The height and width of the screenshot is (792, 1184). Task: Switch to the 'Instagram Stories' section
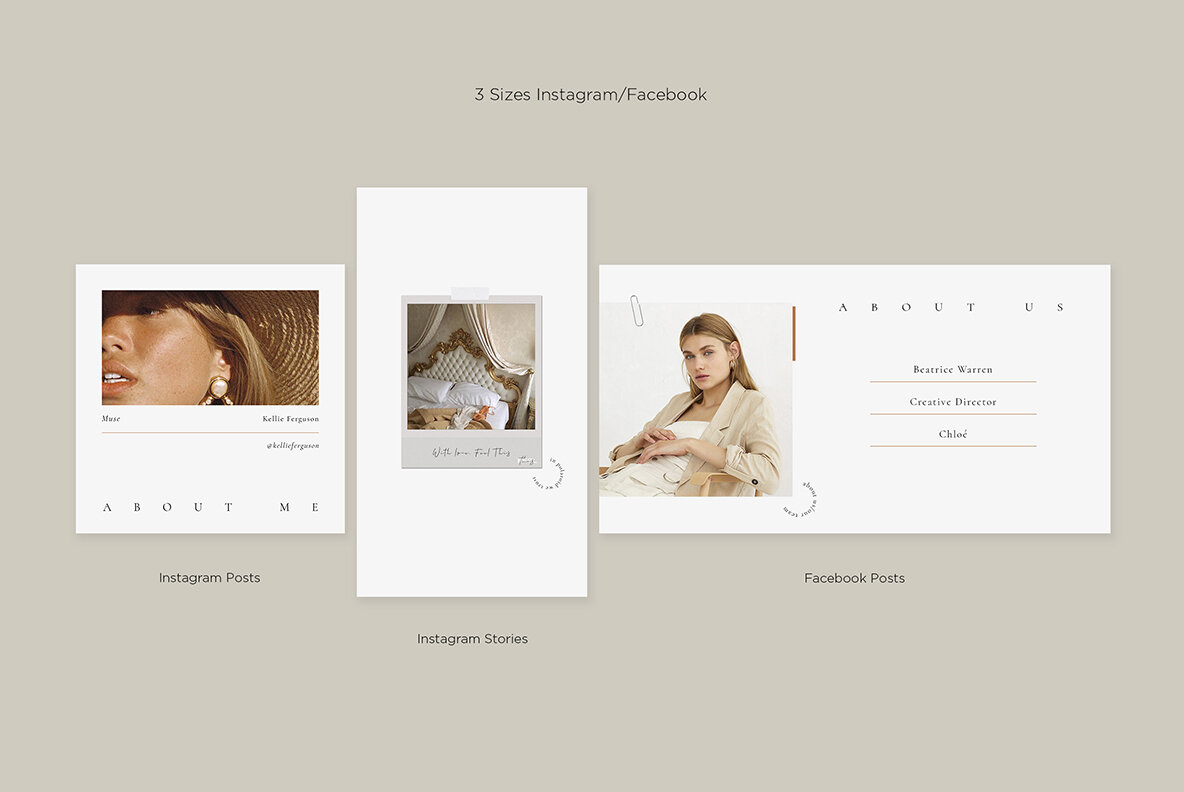pos(472,638)
